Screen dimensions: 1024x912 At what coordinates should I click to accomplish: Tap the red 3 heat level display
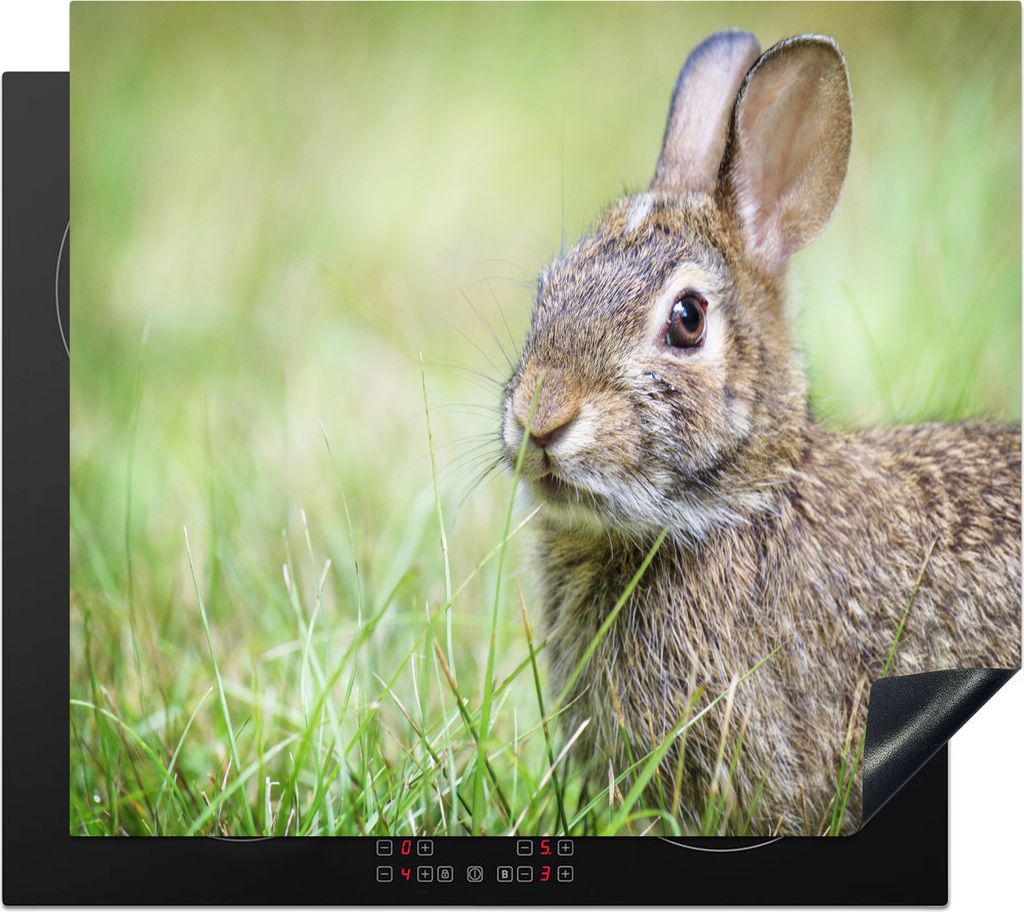click(545, 874)
